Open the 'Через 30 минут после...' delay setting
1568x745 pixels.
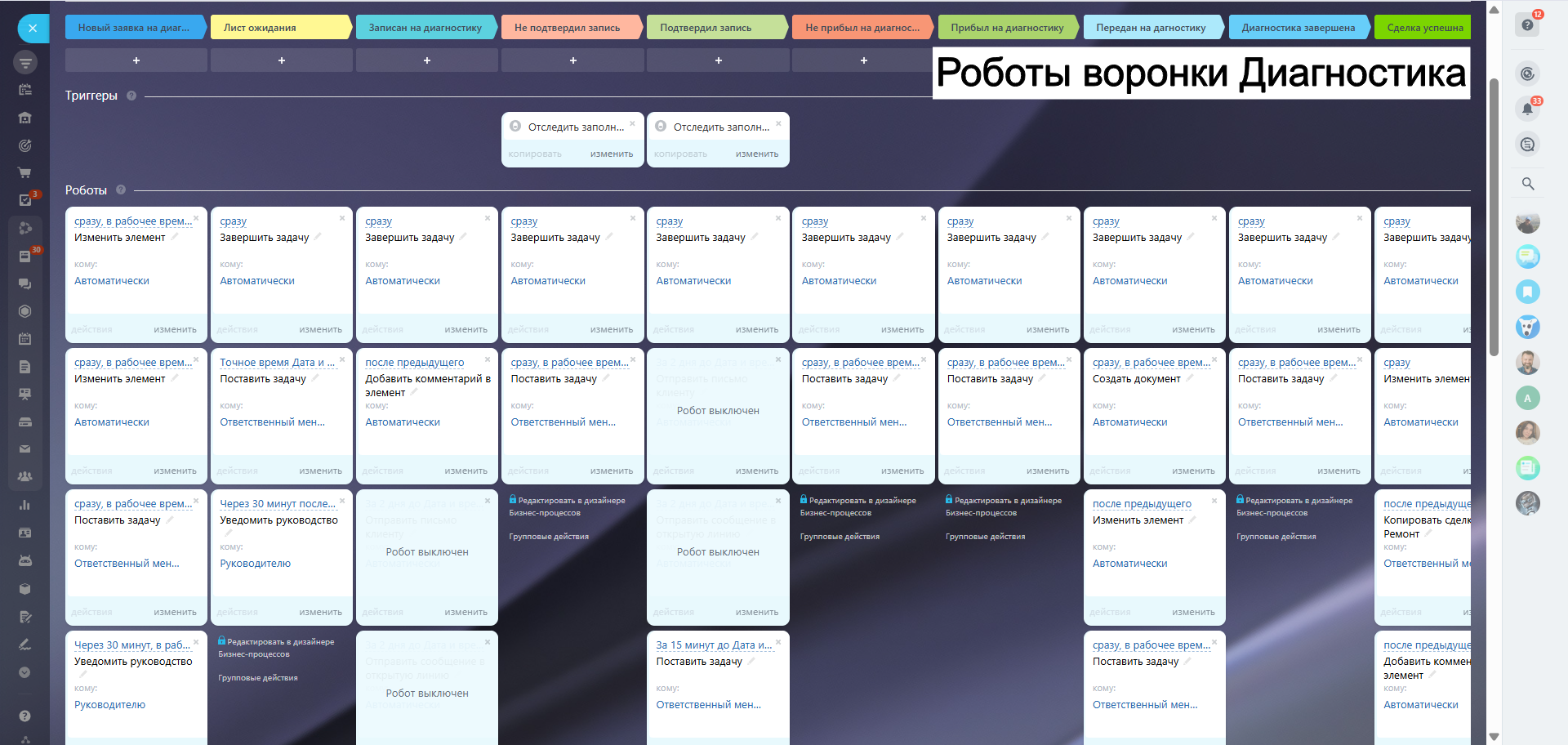point(278,504)
